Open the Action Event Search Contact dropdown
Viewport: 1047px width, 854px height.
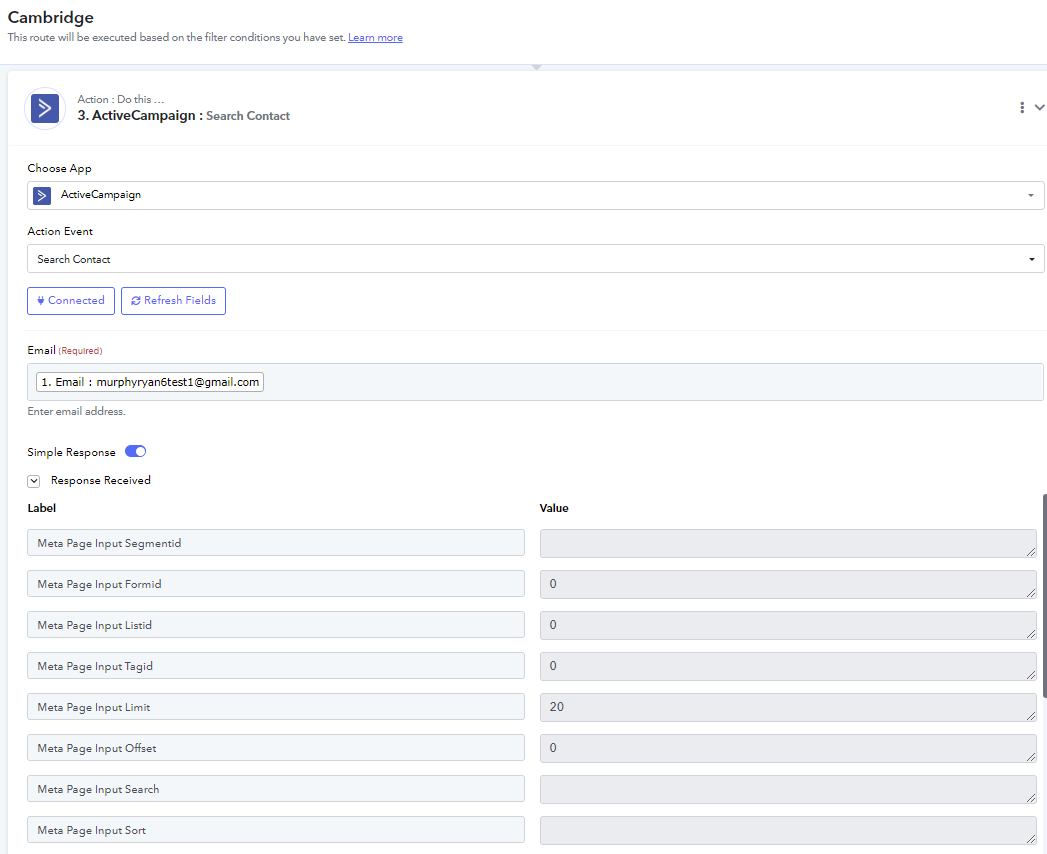[536, 258]
